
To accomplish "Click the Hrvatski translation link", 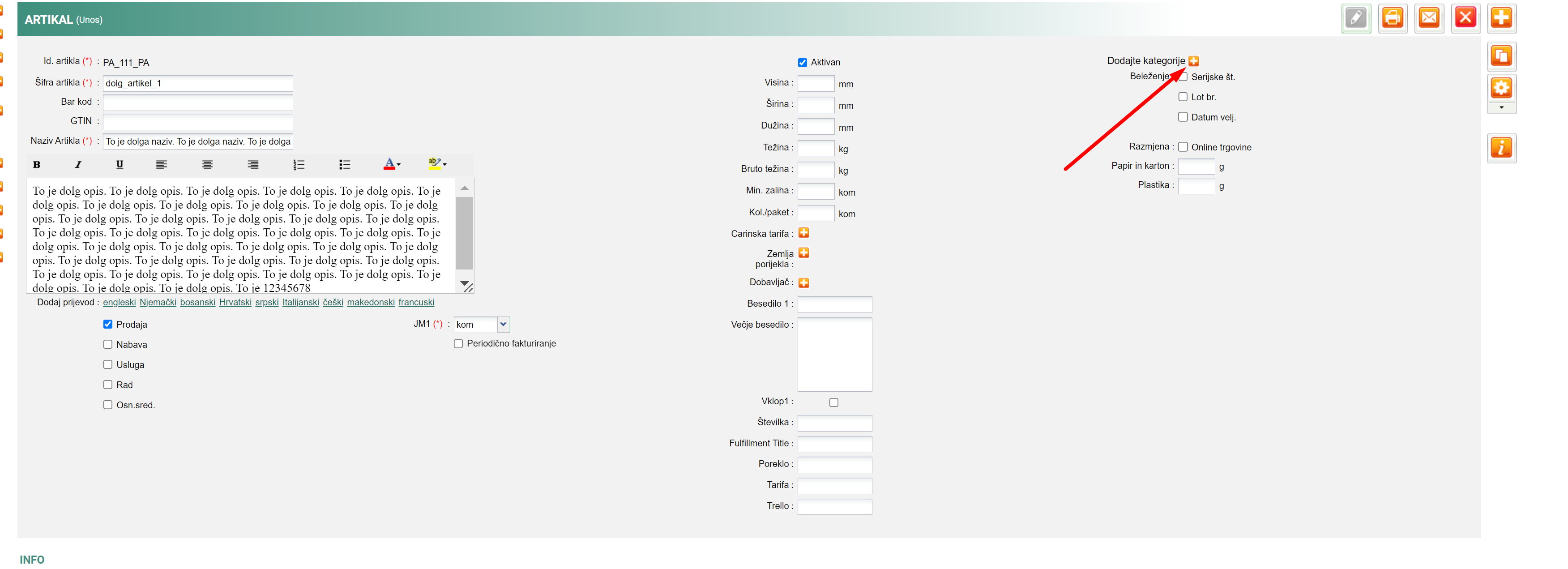I will pyautogui.click(x=235, y=303).
